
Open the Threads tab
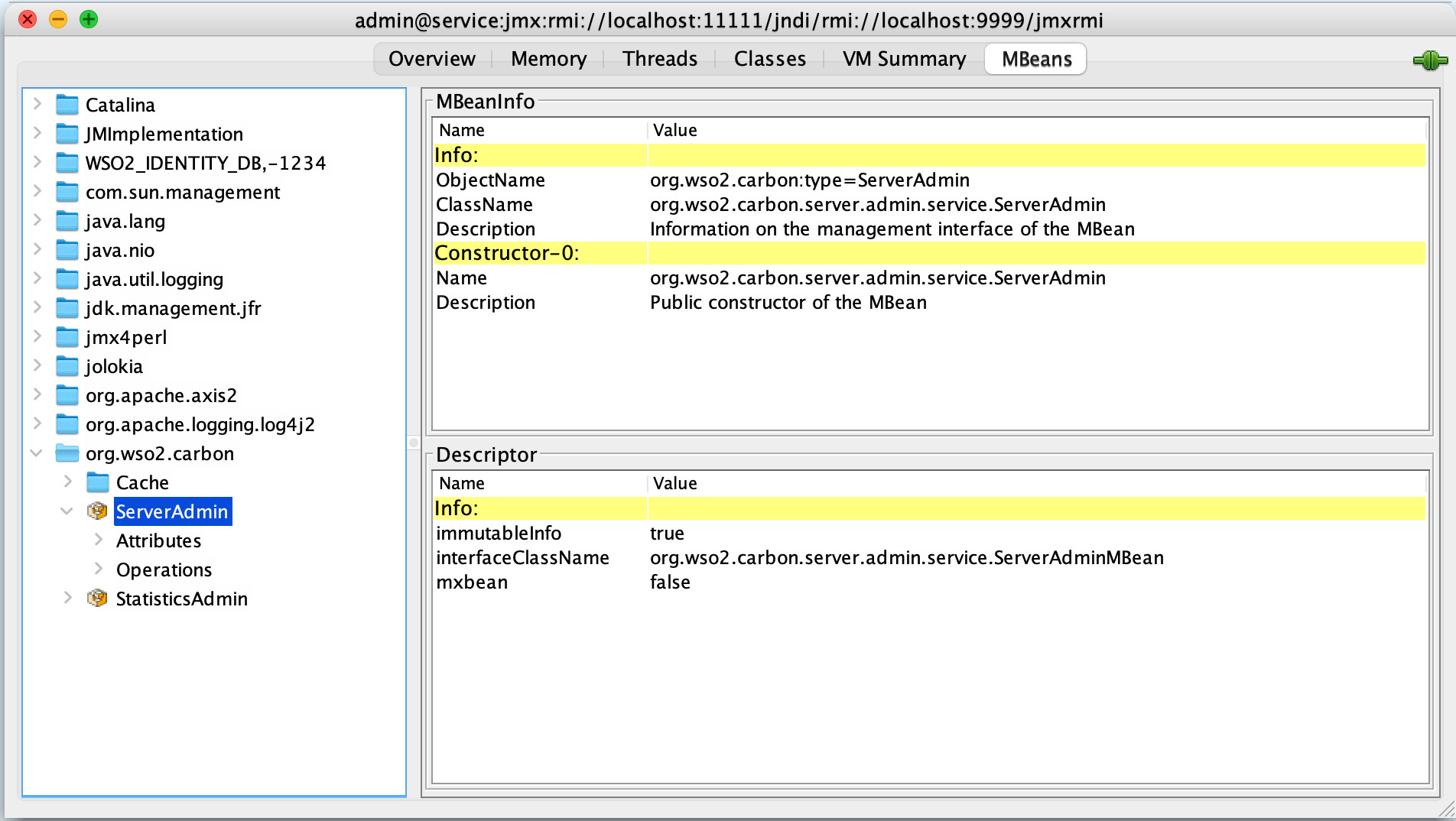pyautogui.click(x=660, y=59)
